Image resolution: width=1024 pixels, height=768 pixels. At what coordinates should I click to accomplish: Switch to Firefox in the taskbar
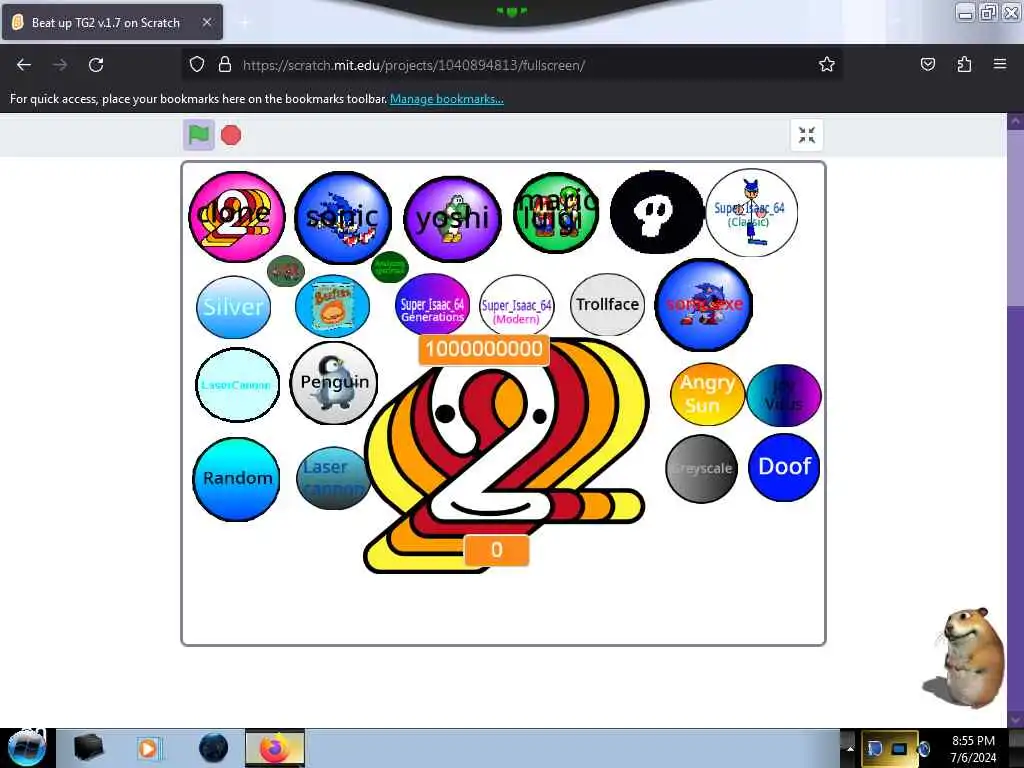click(275, 748)
